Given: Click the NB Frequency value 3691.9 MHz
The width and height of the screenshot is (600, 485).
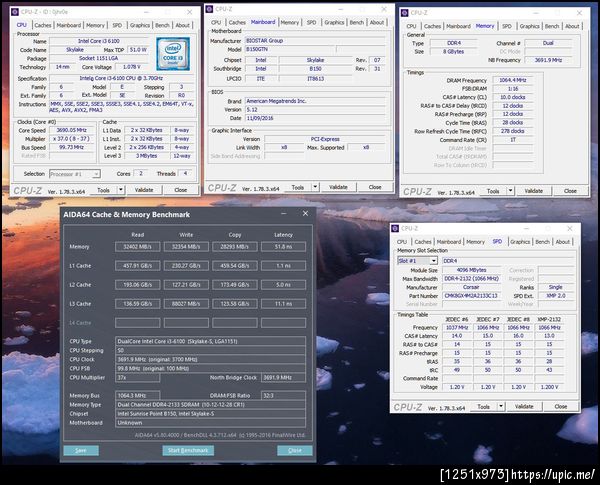Looking at the screenshot, I should pyautogui.click(x=548, y=60).
